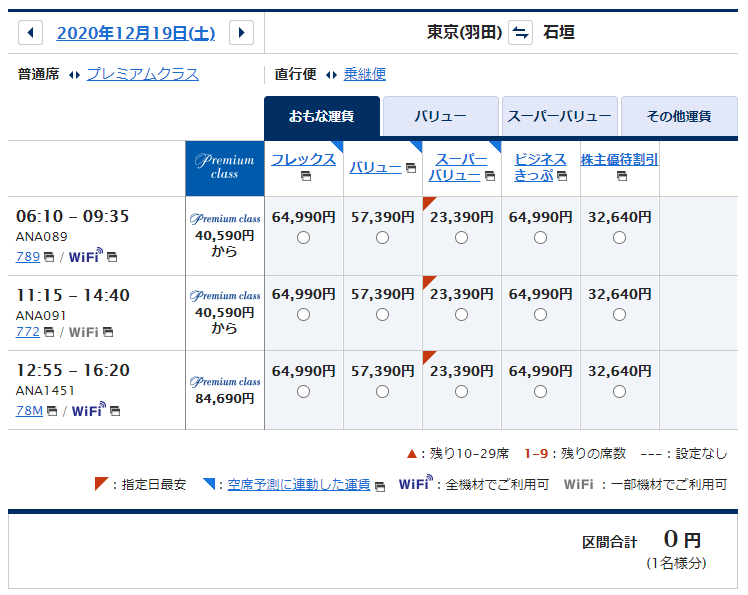748x595 pixels.
Task: Click WiFi logo for flight ANA1451
Action: (x=89, y=409)
